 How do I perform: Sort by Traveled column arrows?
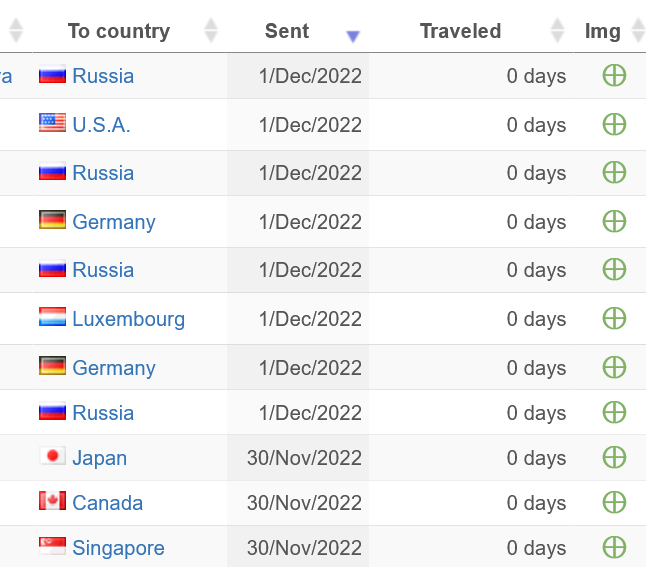[x=558, y=31]
